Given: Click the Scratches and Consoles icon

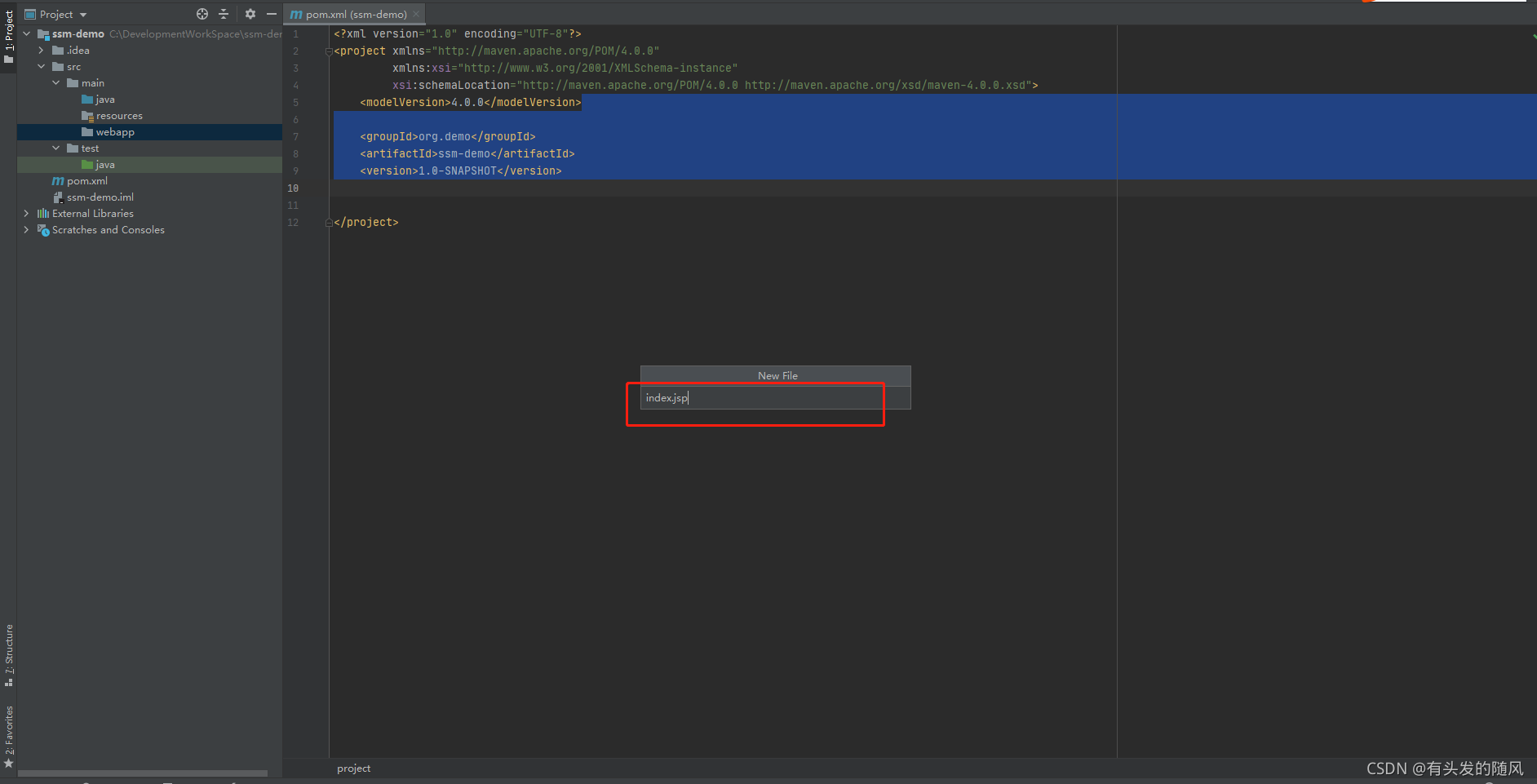Looking at the screenshot, I should [43, 230].
